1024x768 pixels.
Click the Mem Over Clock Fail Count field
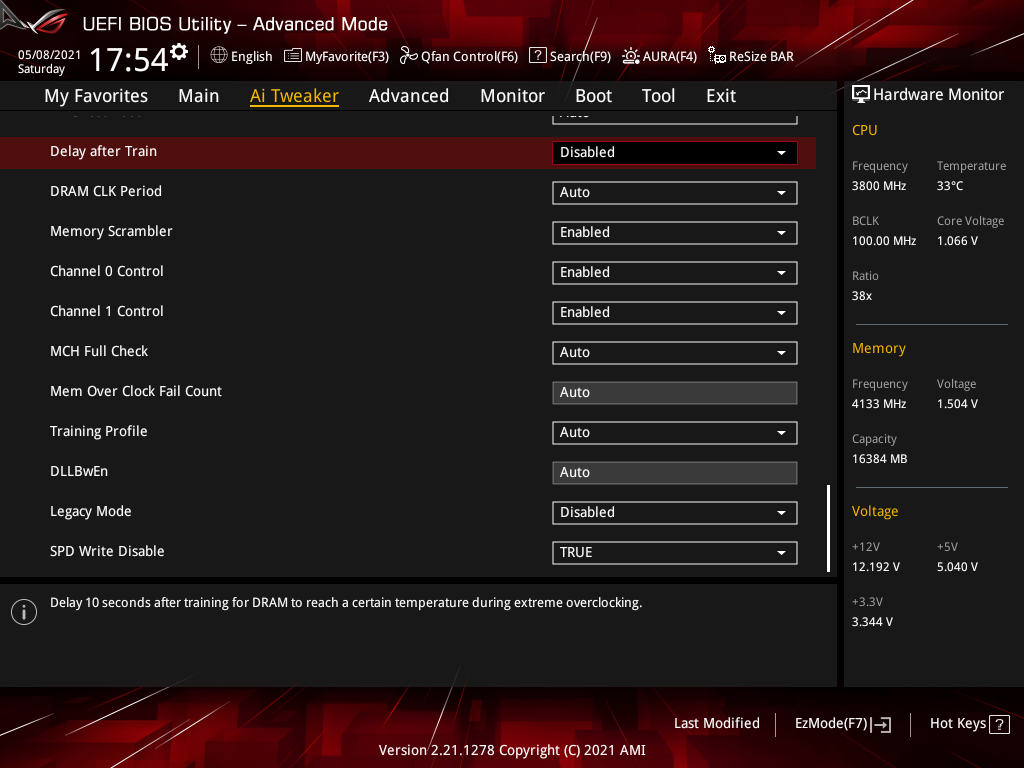675,392
